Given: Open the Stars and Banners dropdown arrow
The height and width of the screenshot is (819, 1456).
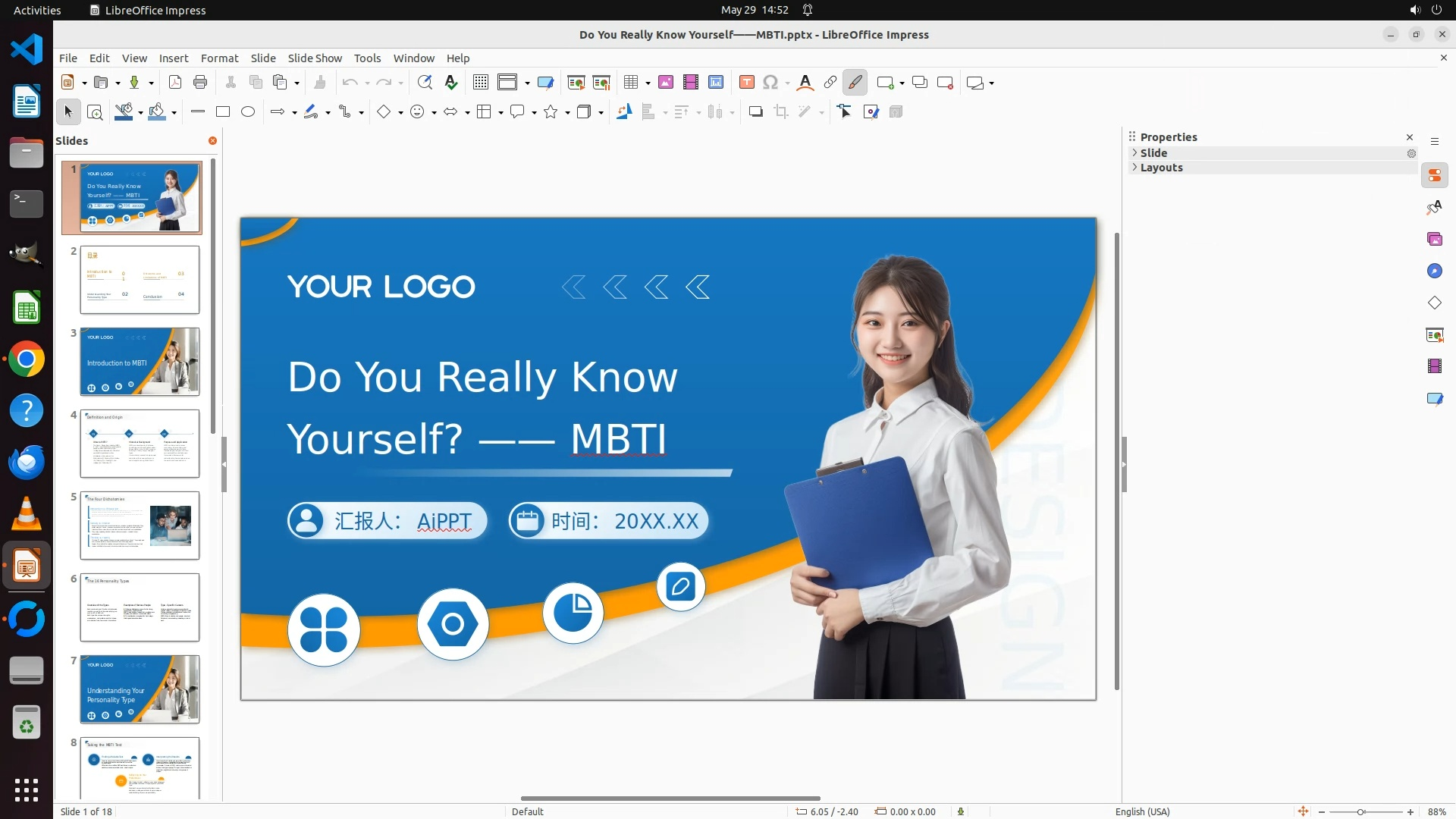Looking at the screenshot, I should pyautogui.click(x=567, y=113).
